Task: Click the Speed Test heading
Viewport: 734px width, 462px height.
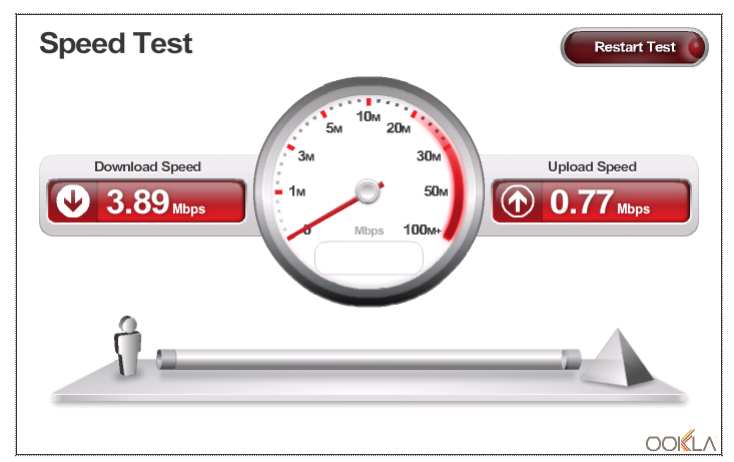Action: (116, 44)
